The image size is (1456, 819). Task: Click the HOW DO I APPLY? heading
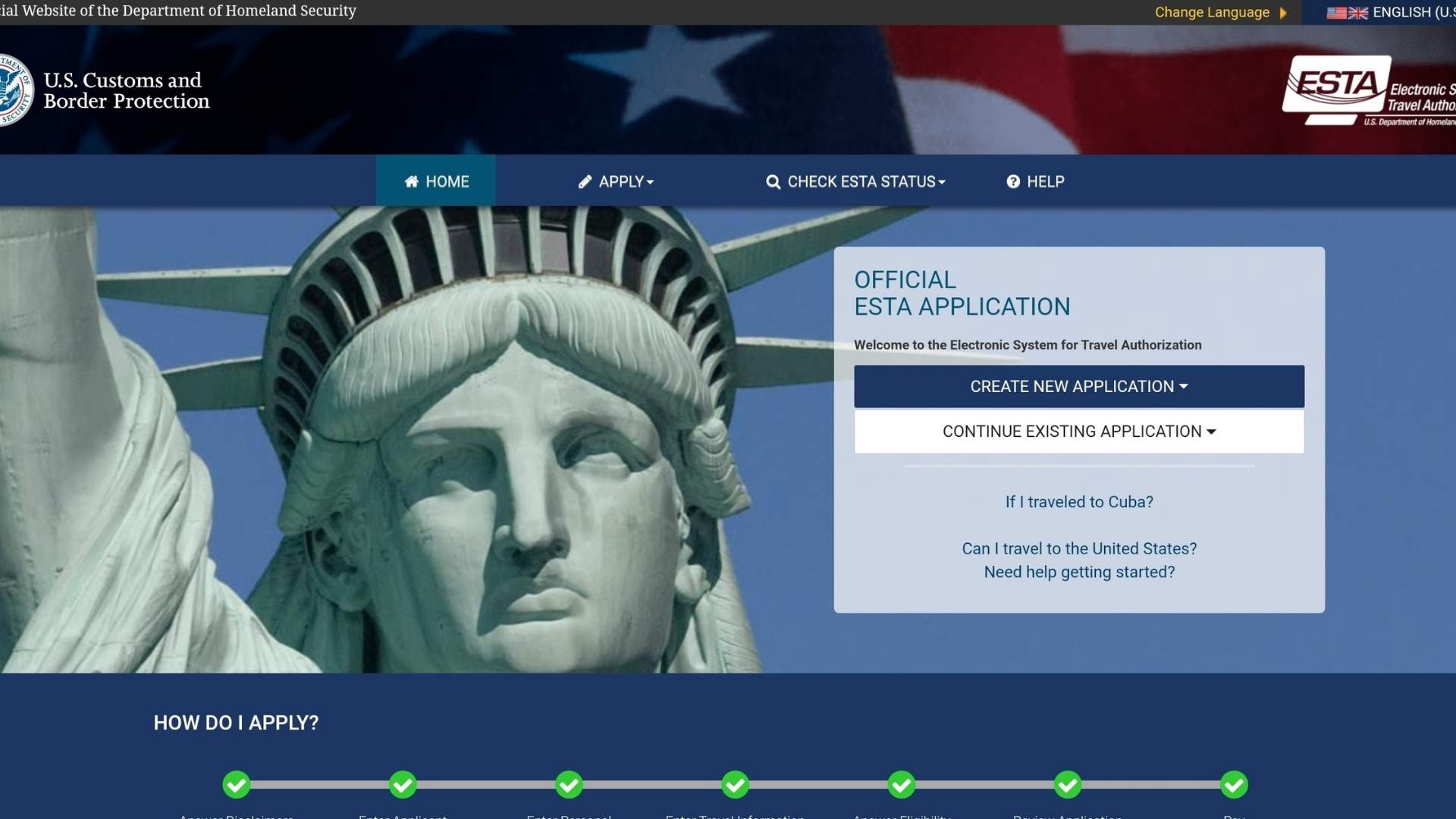(x=236, y=723)
